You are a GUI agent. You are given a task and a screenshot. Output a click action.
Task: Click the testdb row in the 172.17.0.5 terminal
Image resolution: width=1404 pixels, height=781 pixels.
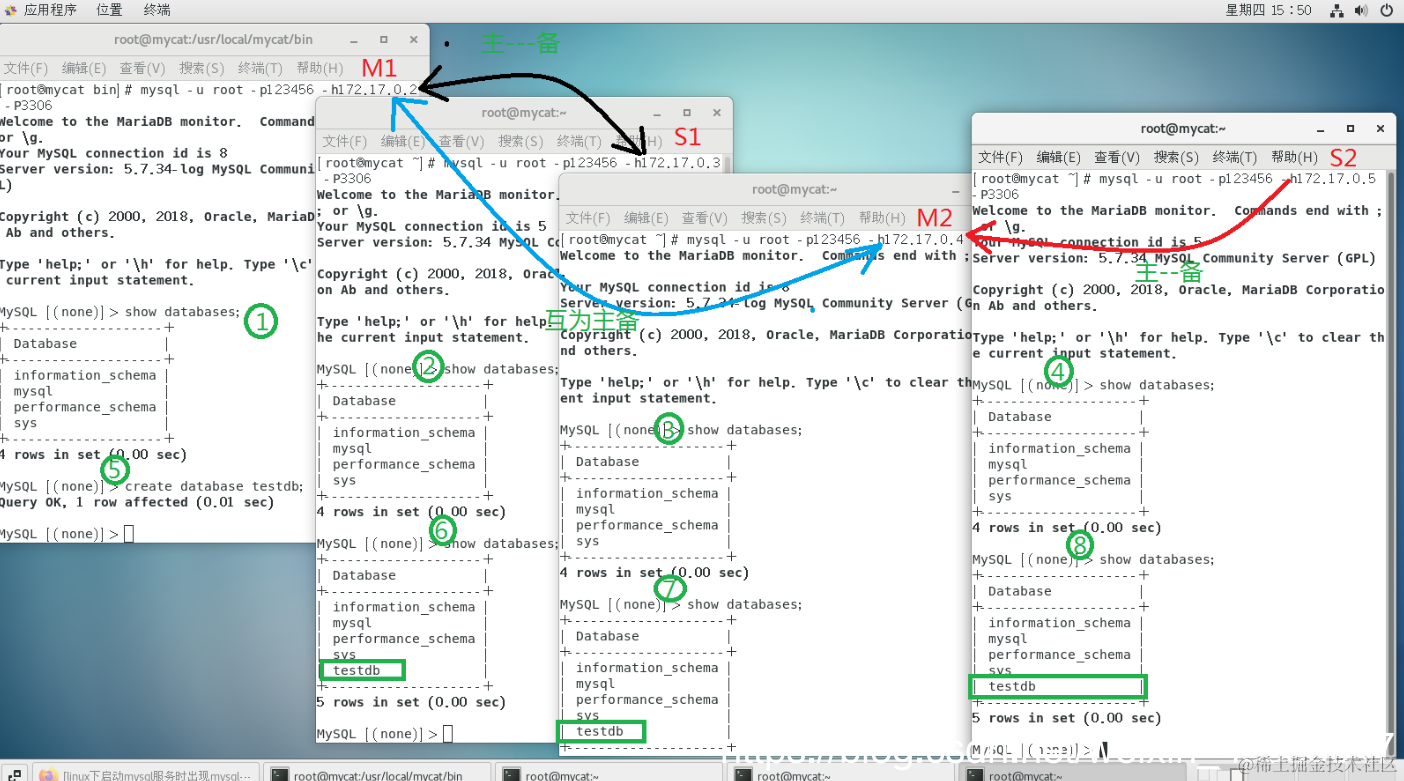(x=1058, y=686)
